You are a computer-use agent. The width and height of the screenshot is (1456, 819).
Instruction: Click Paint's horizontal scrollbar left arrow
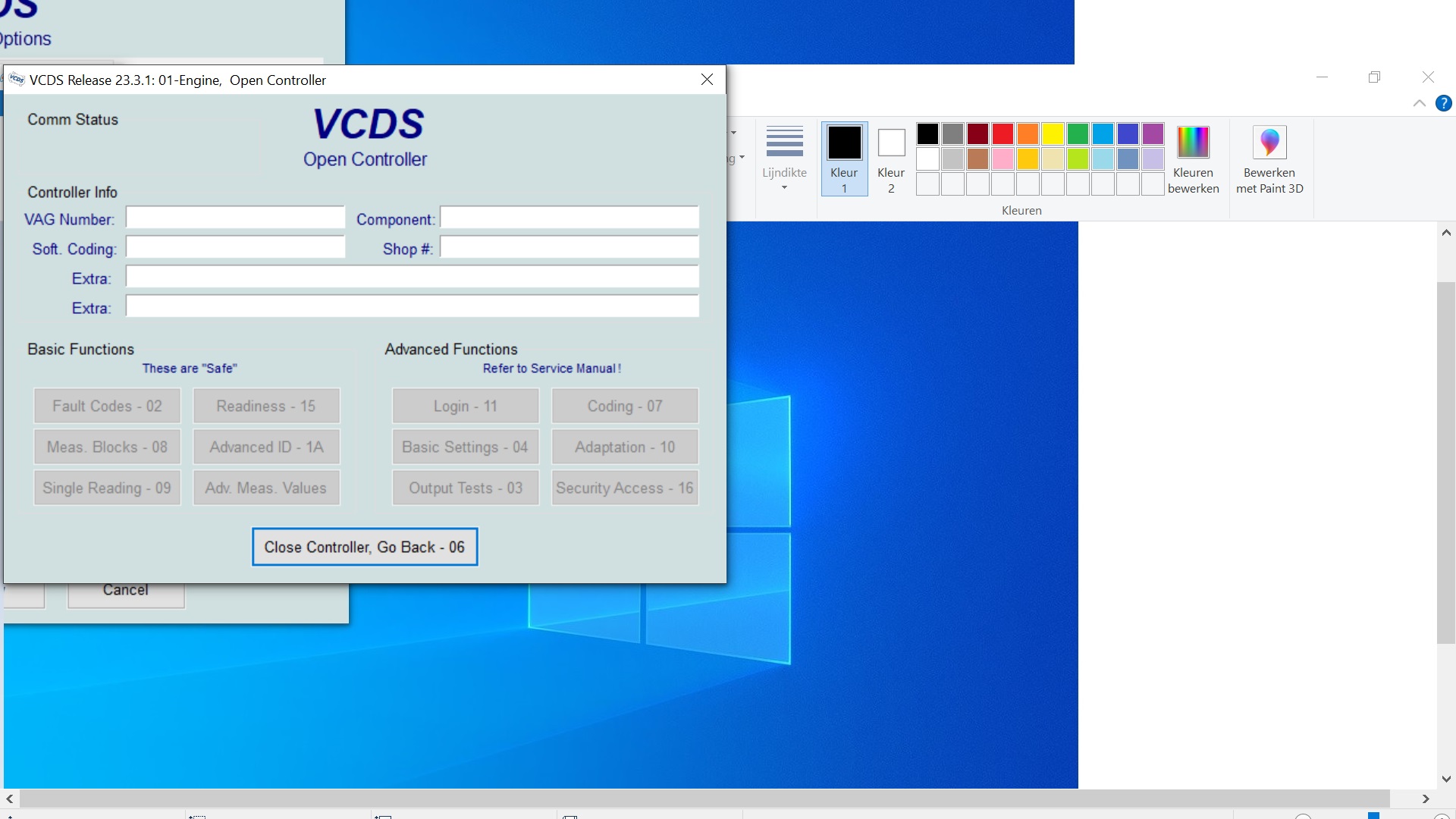tap(10, 799)
